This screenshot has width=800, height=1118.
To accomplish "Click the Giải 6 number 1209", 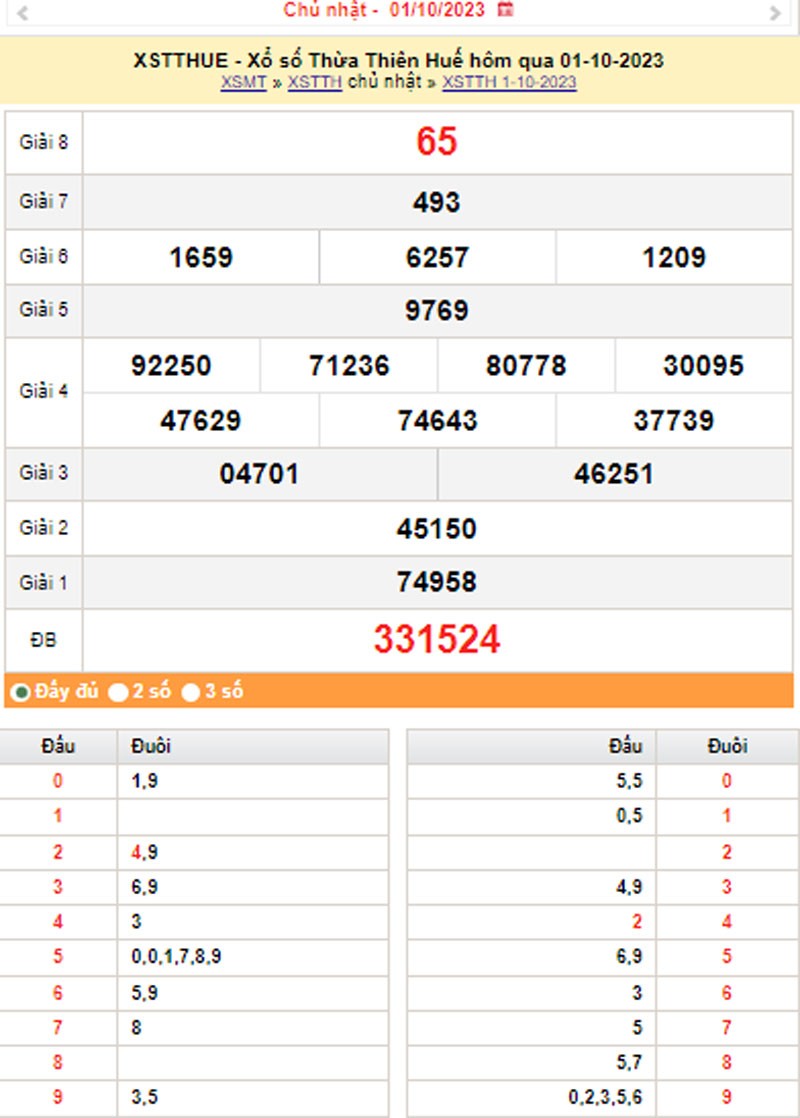I will [x=674, y=257].
